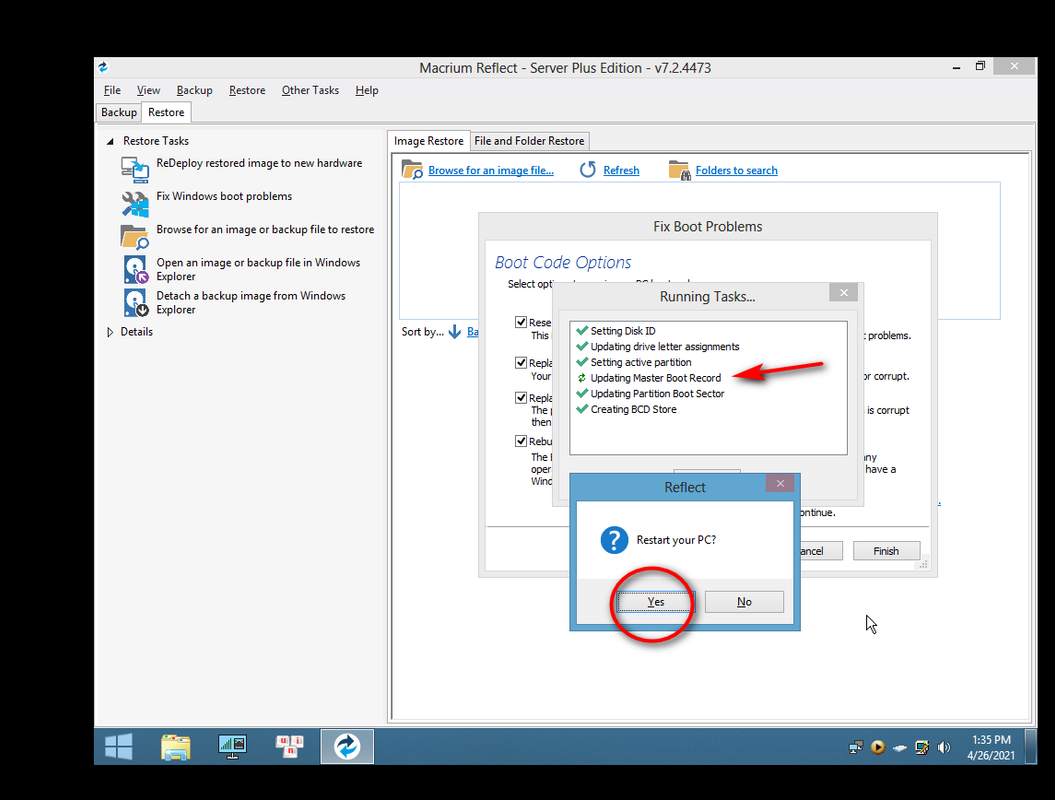Click the taskbar clock showing 1:35 PM
The width and height of the screenshot is (1055, 800).
(x=990, y=747)
